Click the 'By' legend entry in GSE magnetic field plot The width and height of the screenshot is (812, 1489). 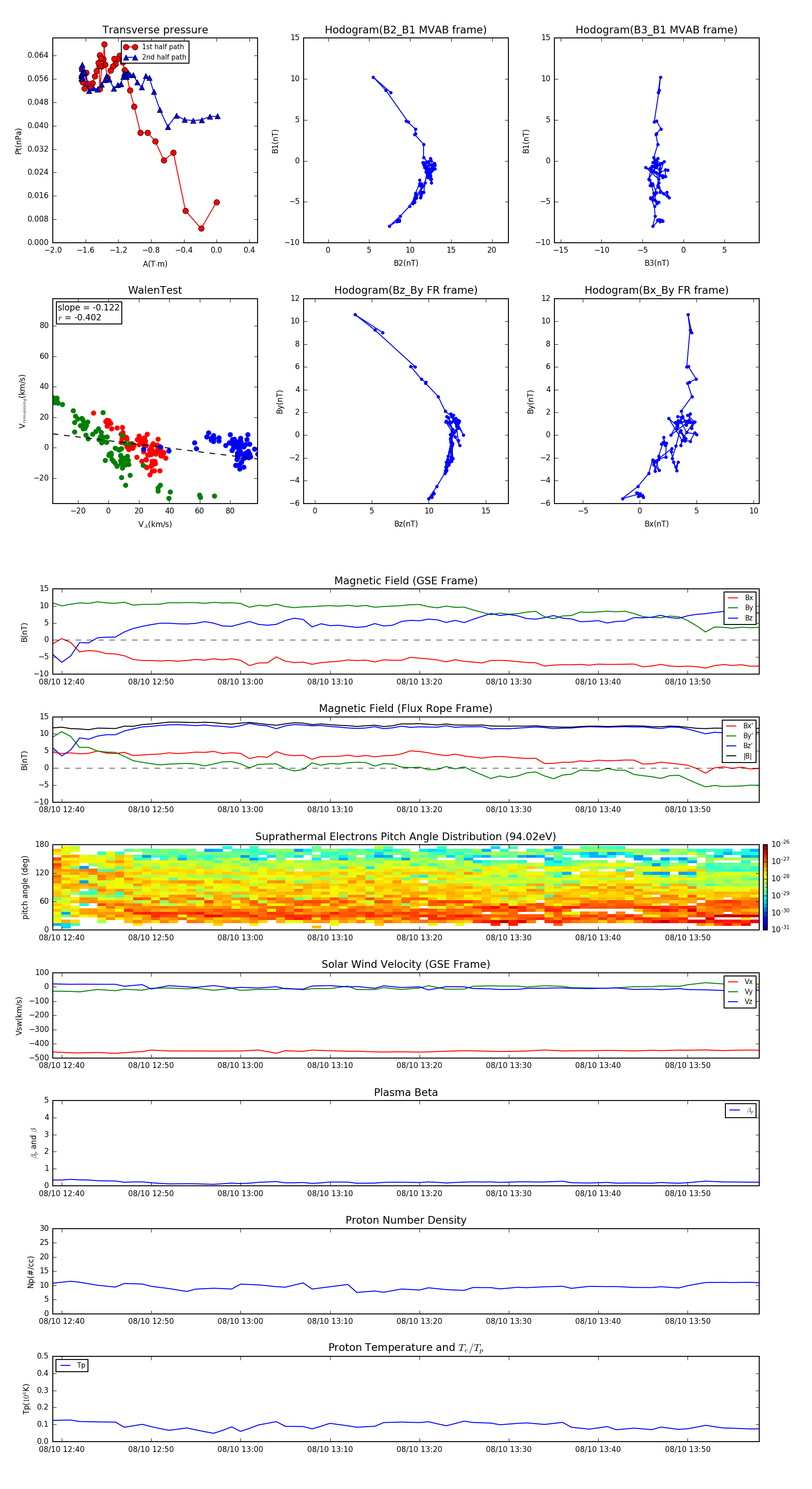point(740,607)
